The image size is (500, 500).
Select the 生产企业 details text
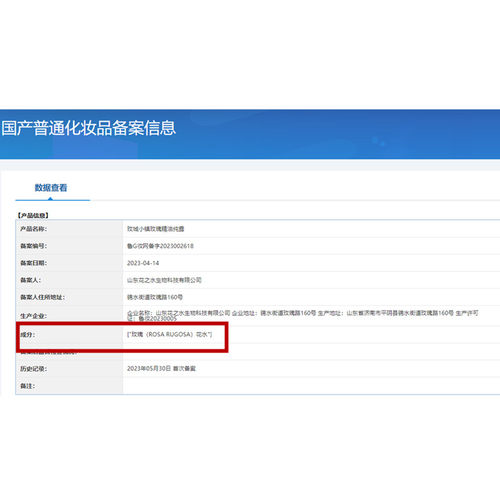pyautogui.click(x=303, y=316)
